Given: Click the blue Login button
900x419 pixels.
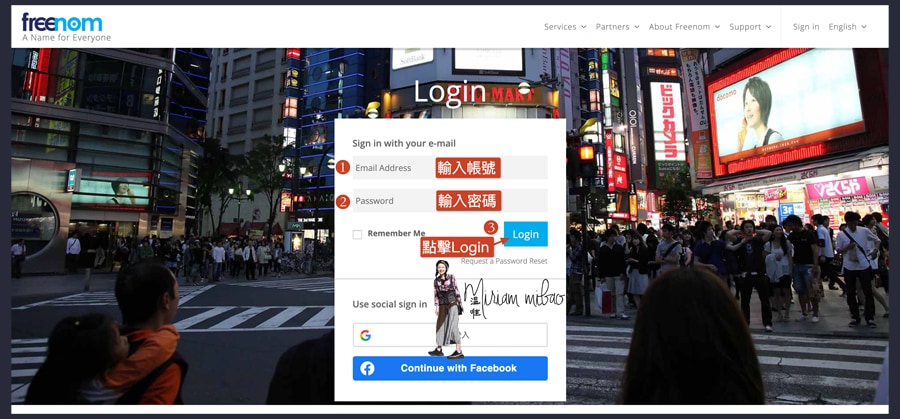Looking at the screenshot, I should [x=526, y=234].
